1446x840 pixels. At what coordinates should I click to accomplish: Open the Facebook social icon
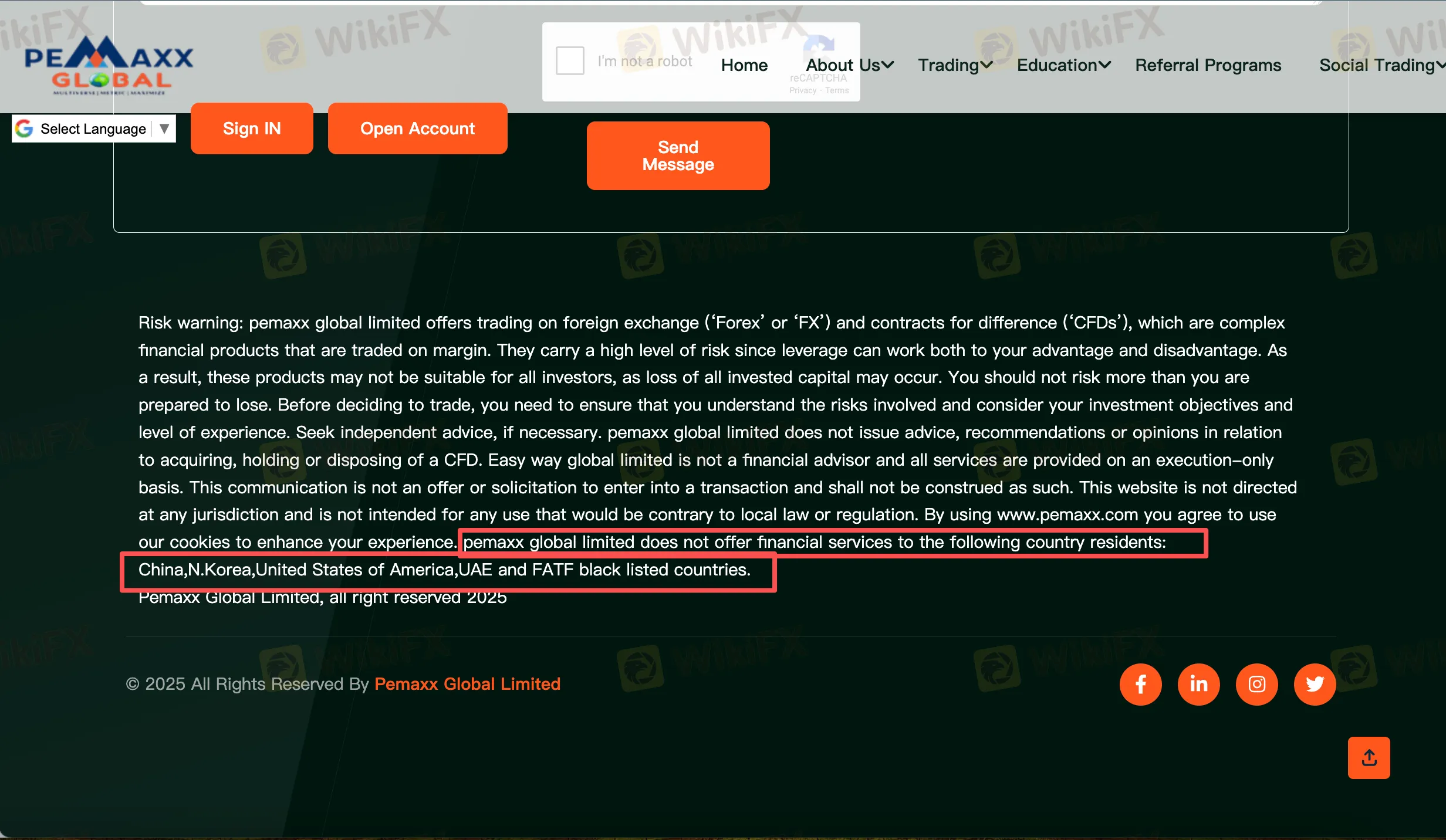(x=1140, y=684)
